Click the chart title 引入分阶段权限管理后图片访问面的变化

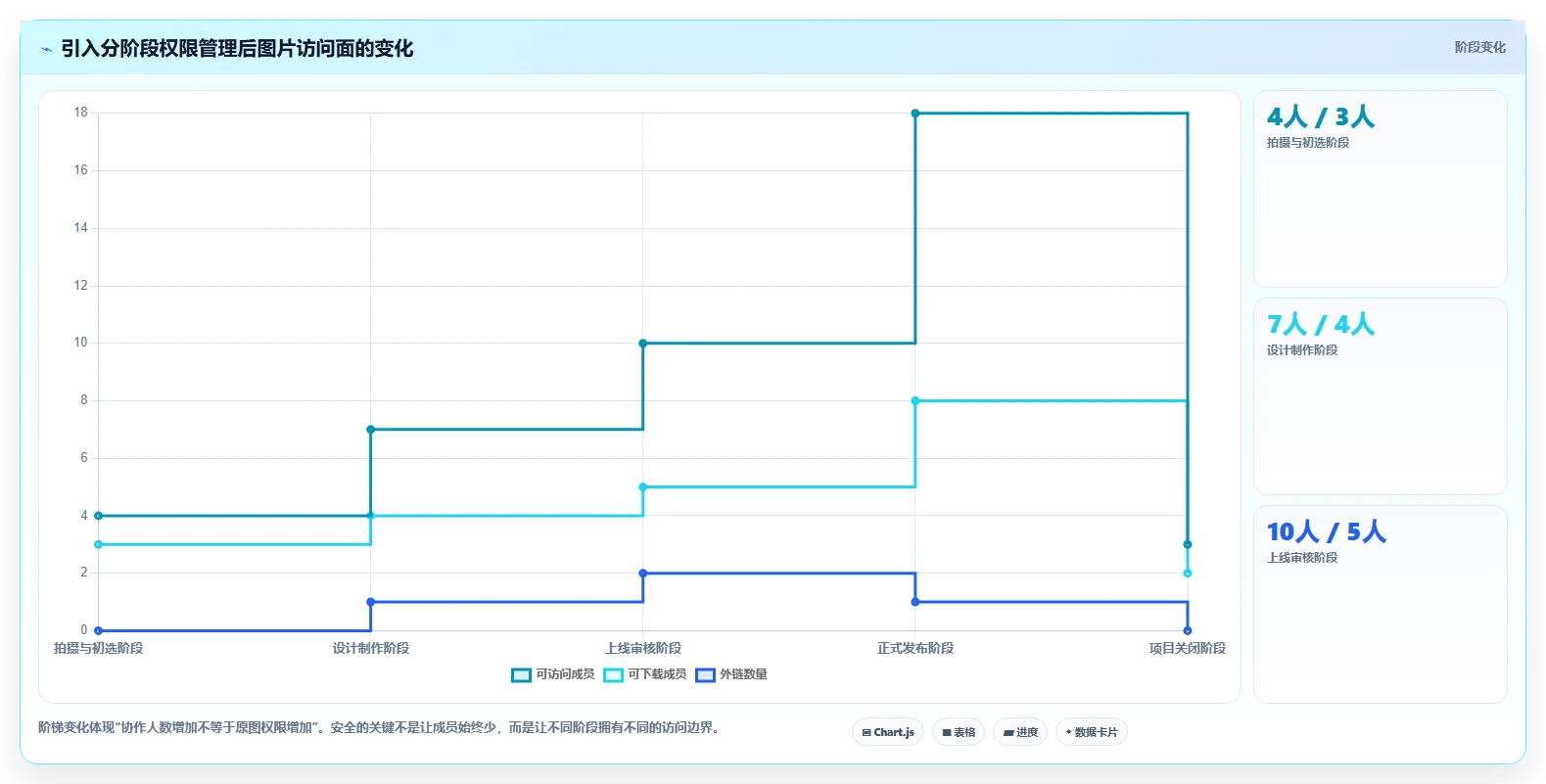(x=237, y=48)
